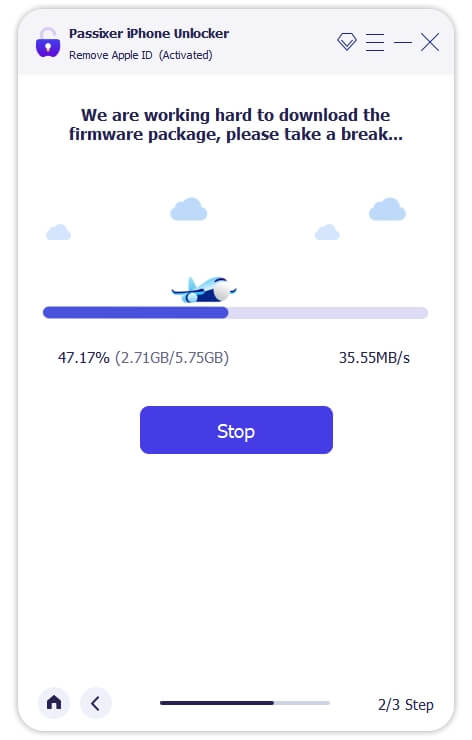The height and width of the screenshot is (740, 472).
Task: Click the large cloud at right
Action: (388, 210)
